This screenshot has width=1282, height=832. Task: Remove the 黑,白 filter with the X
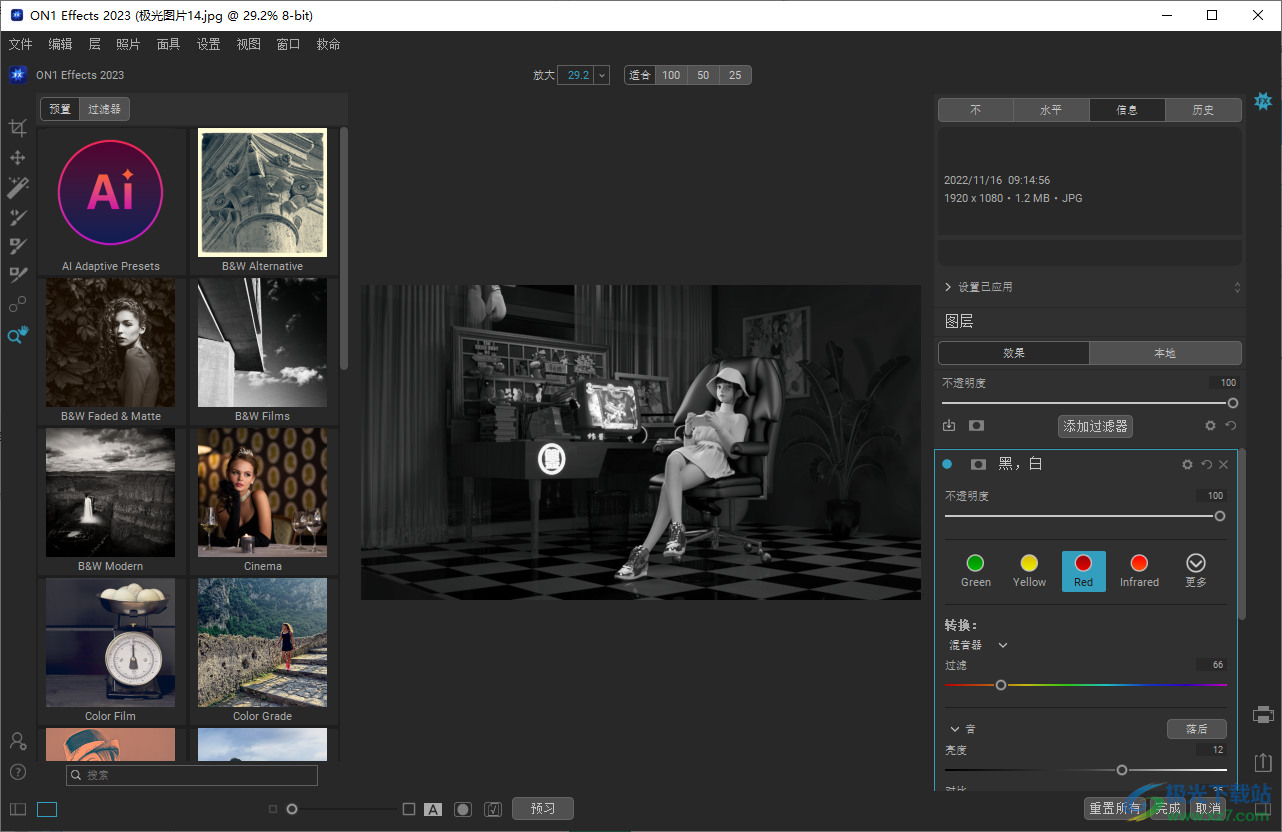pyautogui.click(x=1223, y=465)
